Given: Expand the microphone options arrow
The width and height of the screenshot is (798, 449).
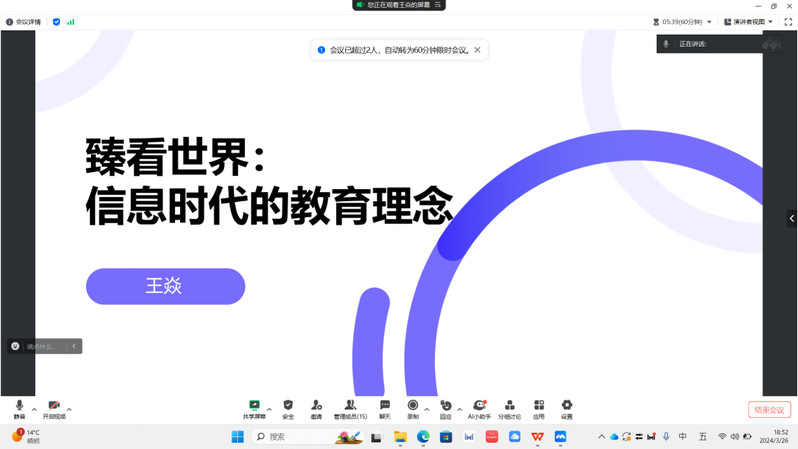Looking at the screenshot, I should (x=35, y=409).
